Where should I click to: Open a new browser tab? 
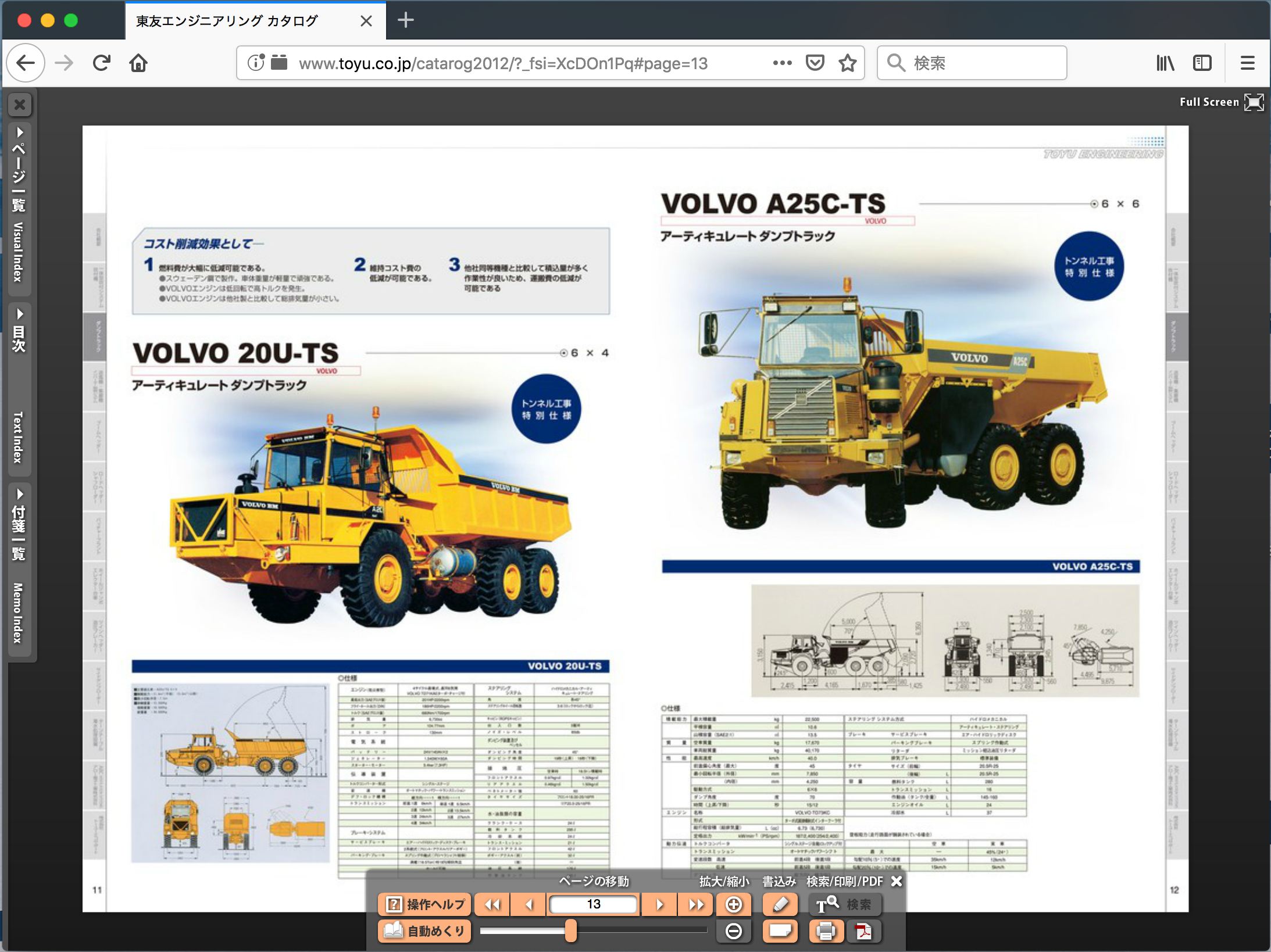405,20
